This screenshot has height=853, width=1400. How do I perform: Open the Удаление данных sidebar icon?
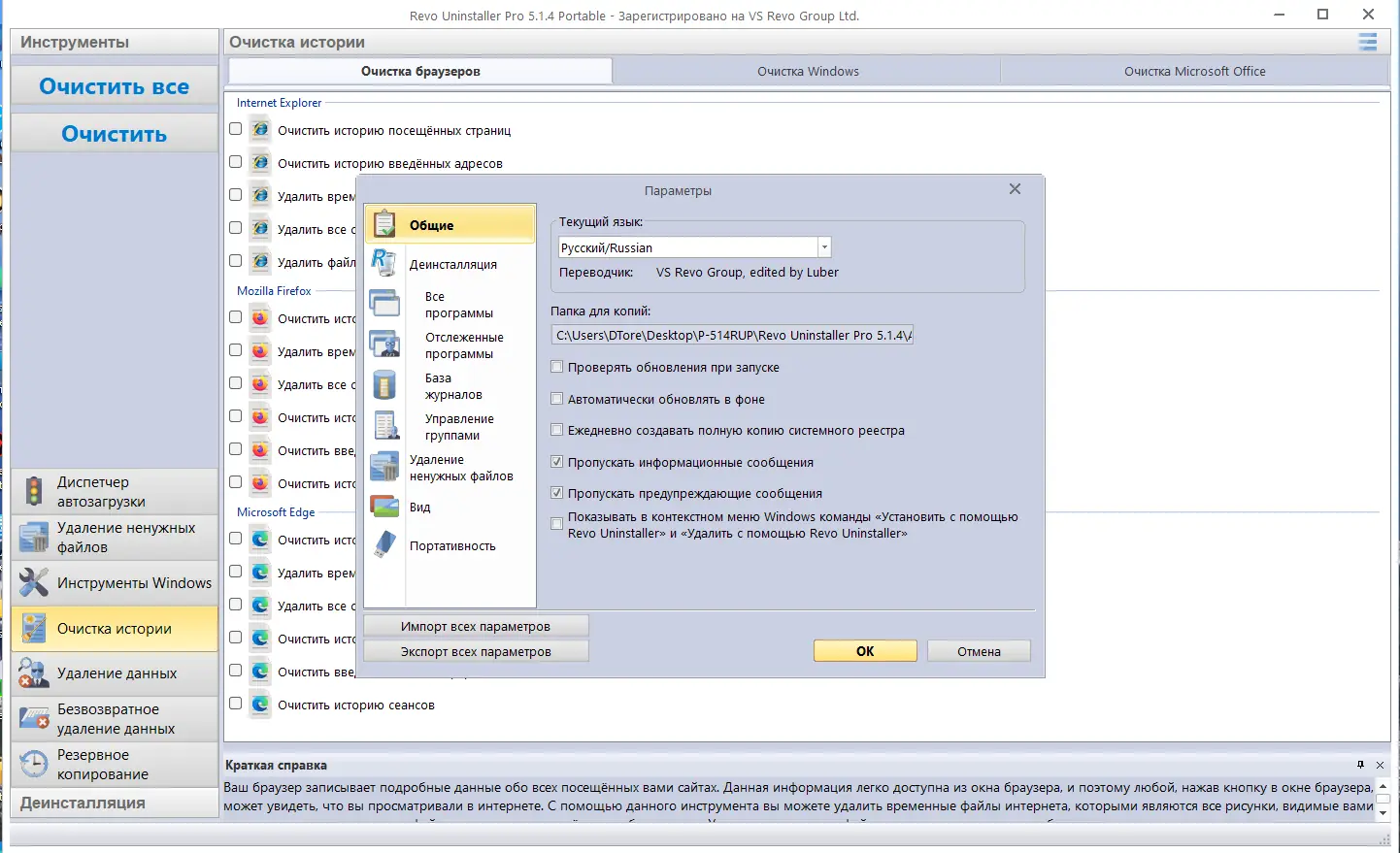coord(34,673)
